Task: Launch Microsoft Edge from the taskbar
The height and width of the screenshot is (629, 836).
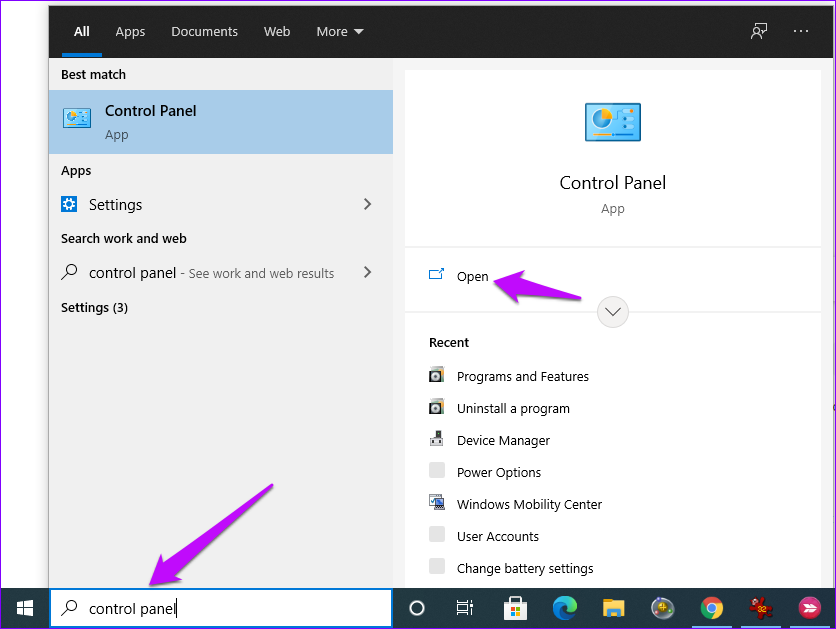Action: tap(565, 608)
